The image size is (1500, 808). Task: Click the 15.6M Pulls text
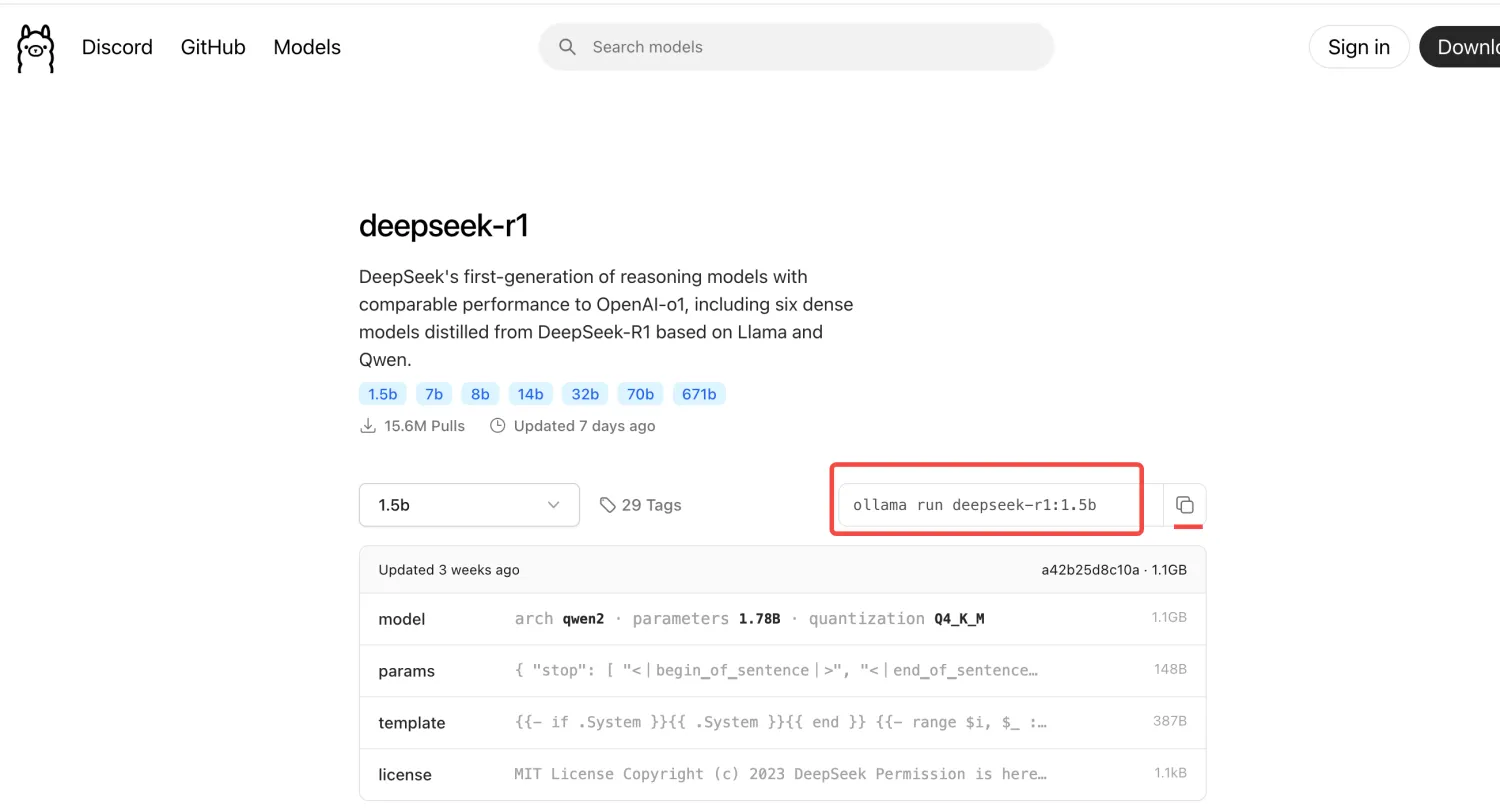click(x=424, y=426)
